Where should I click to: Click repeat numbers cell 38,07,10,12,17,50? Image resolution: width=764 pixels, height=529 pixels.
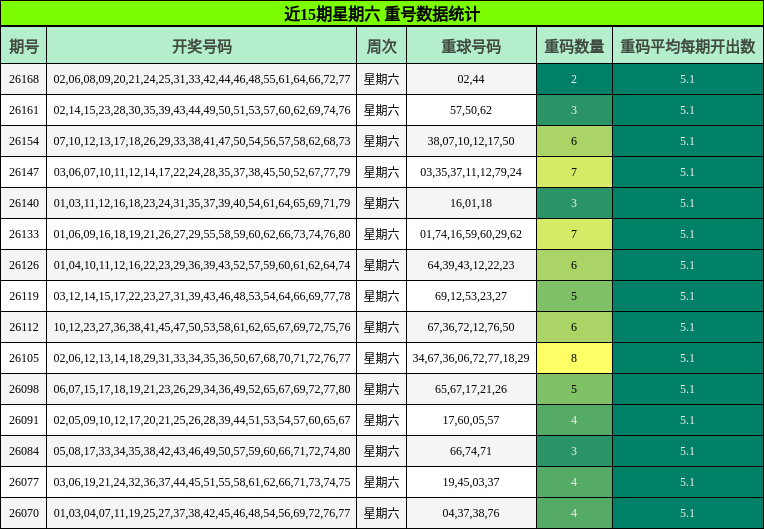pos(471,141)
